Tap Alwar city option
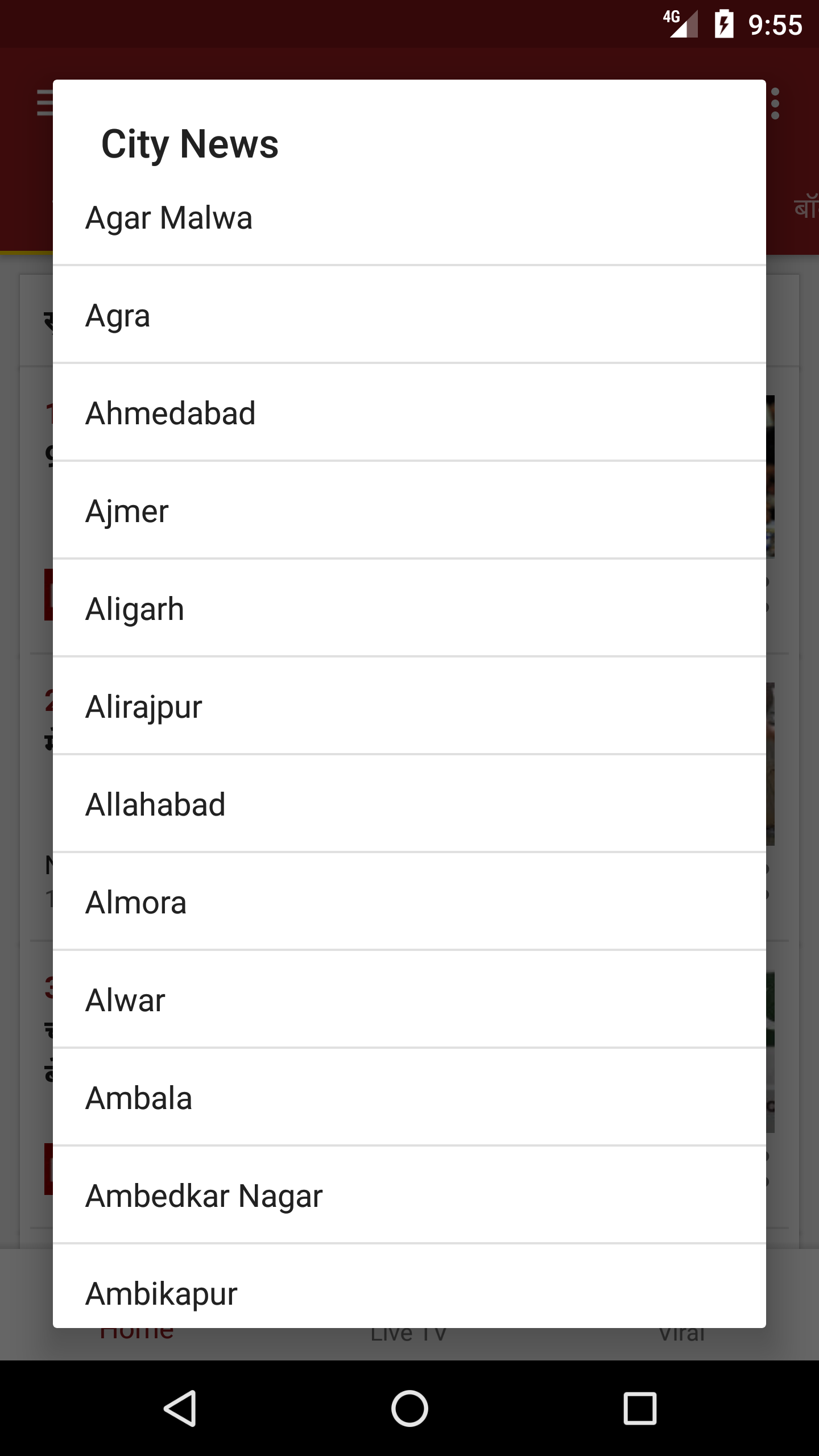 click(409, 1000)
